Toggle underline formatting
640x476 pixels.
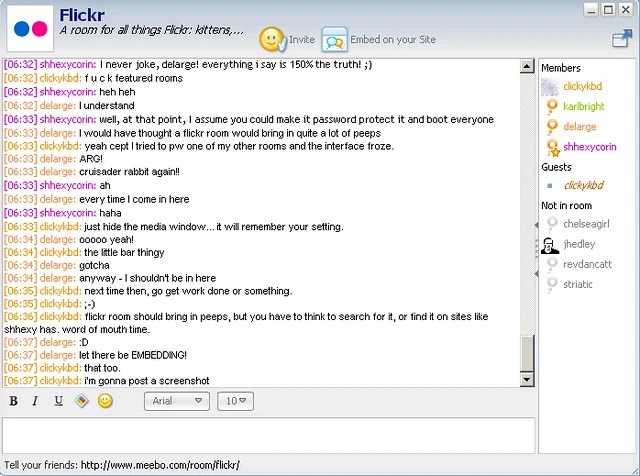tap(58, 401)
